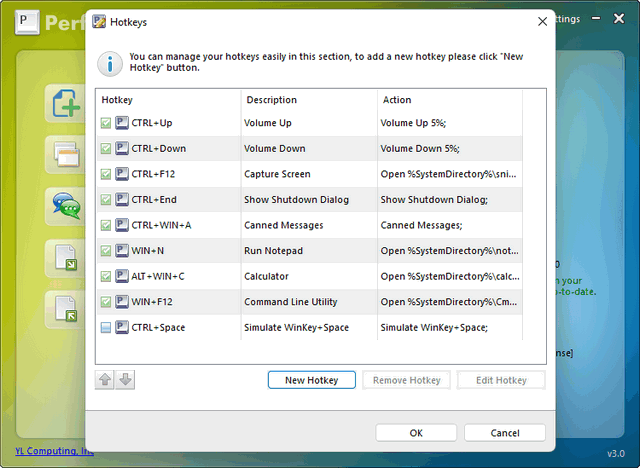Click Cancel to dismiss the dialog
This screenshot has height=468, width=640.
tap(505, 433)
